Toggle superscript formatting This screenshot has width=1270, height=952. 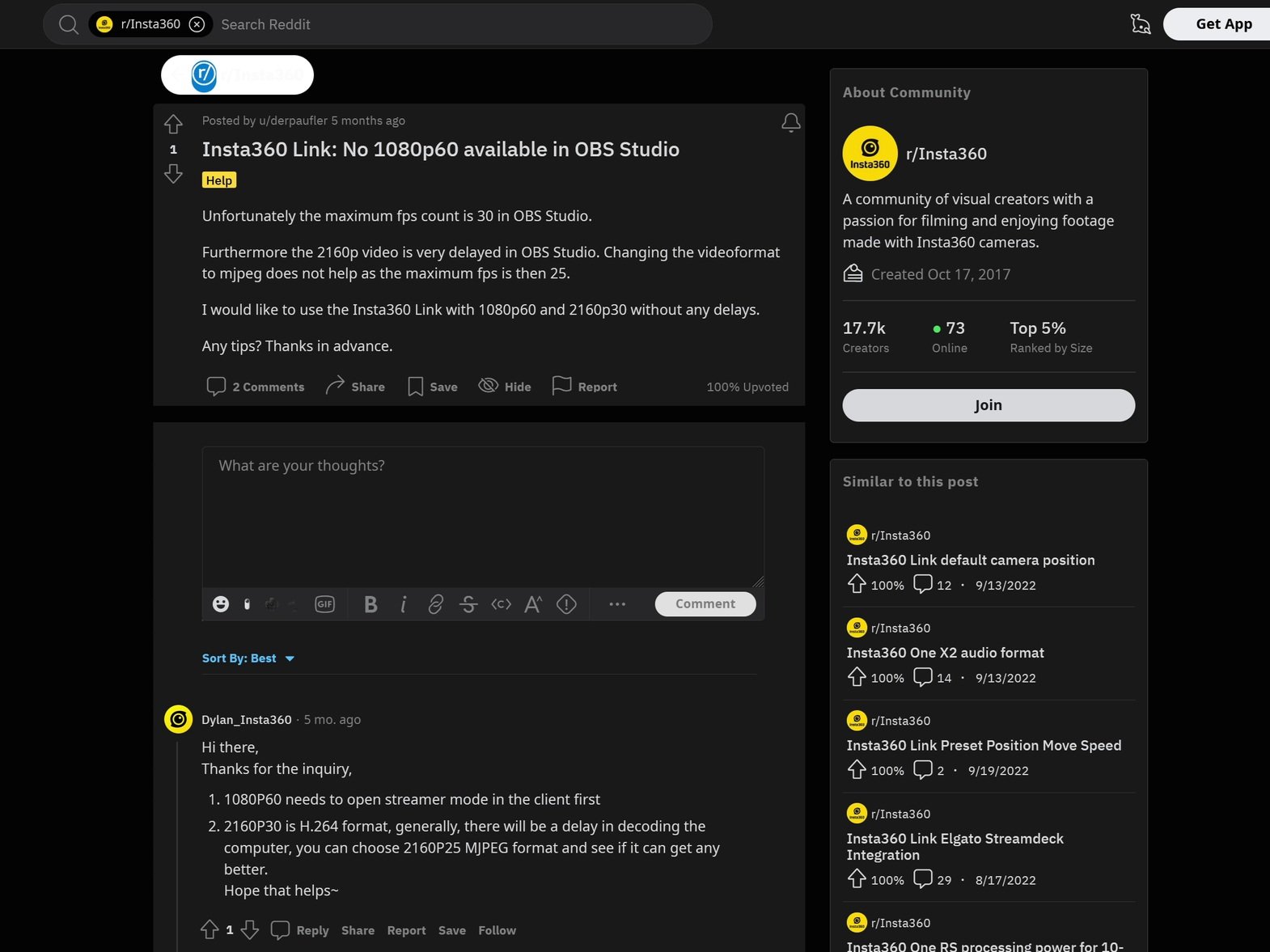click(x=533, y=604)
